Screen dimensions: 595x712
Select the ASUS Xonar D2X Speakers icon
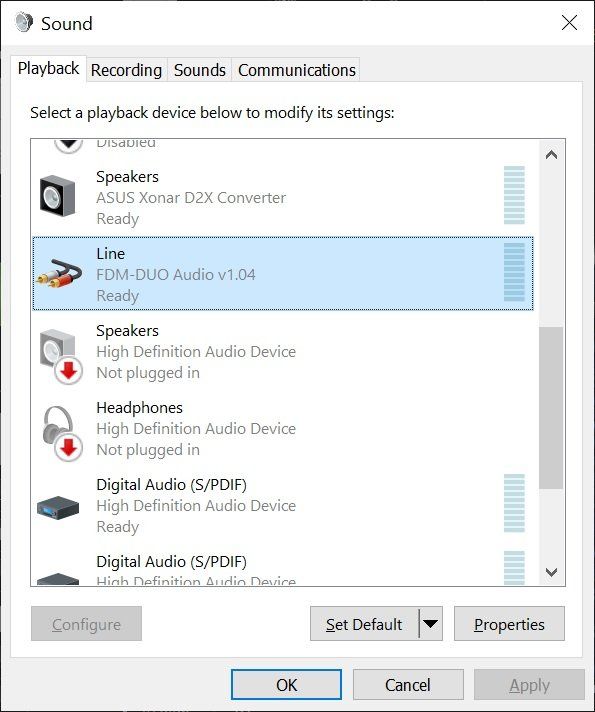click(x=57, y=196)
